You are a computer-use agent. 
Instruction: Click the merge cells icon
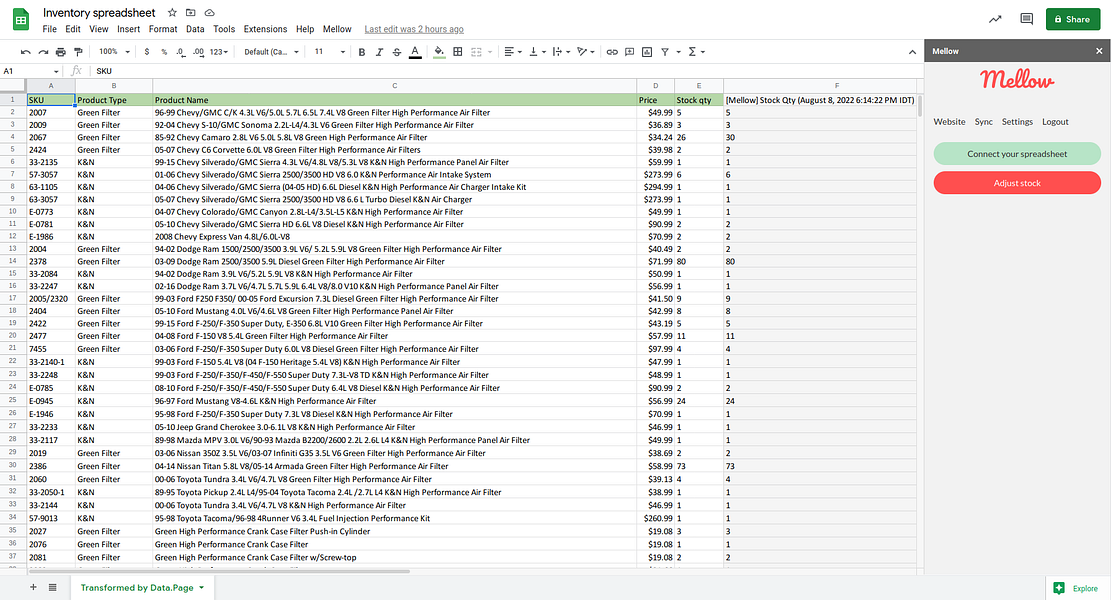476,52
